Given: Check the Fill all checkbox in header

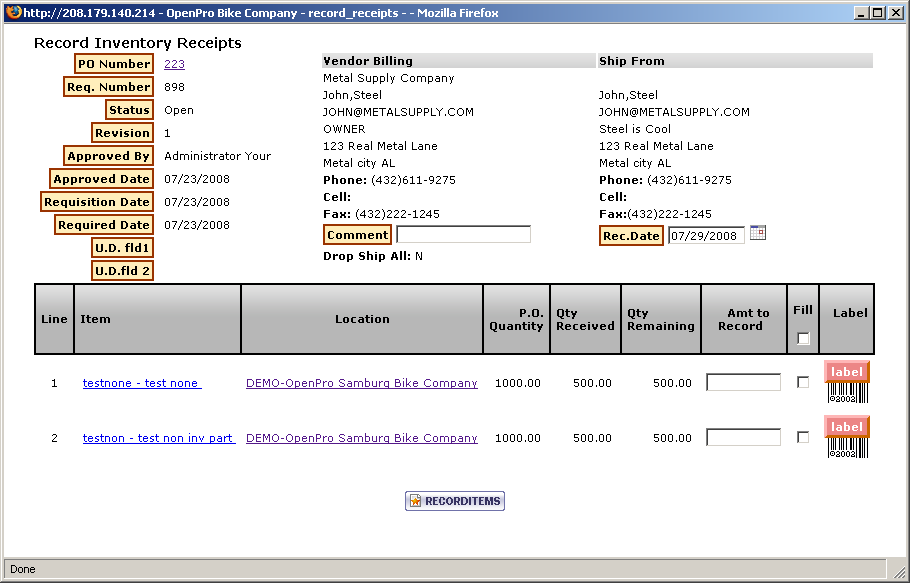Looking at the screenshot, I should tap(803, 338).
